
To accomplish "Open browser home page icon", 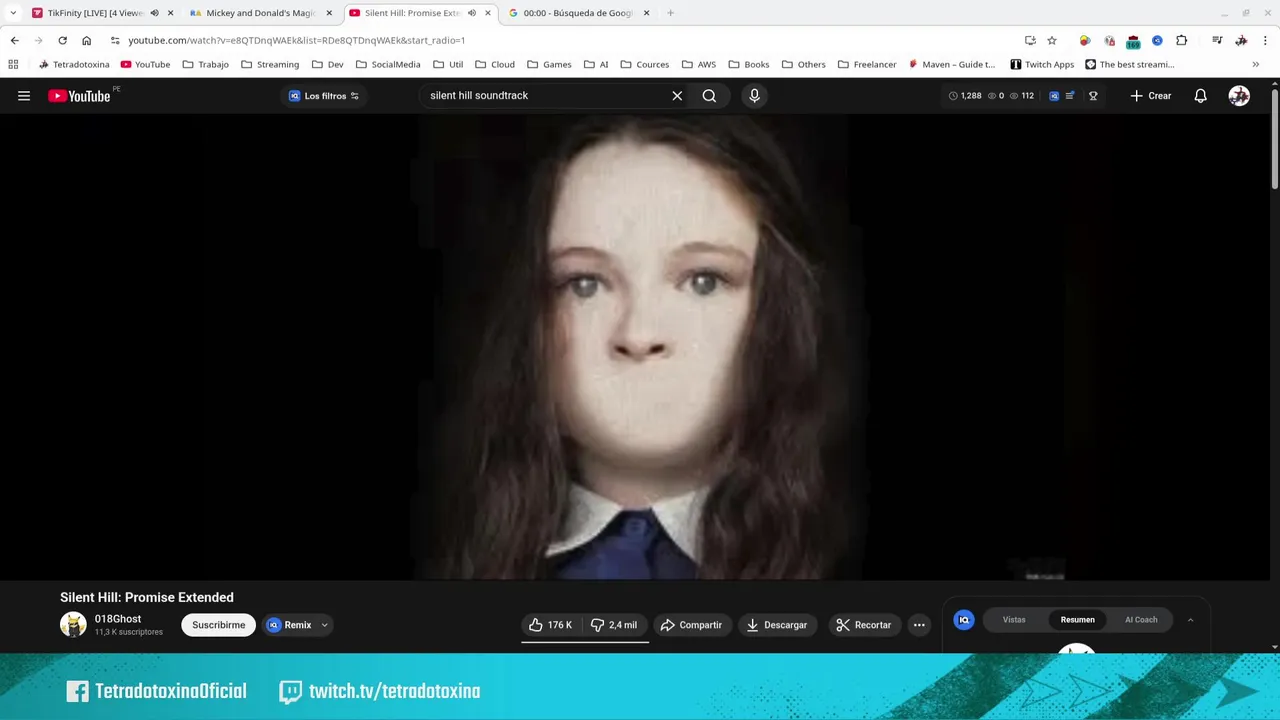I will click(86, 40).
